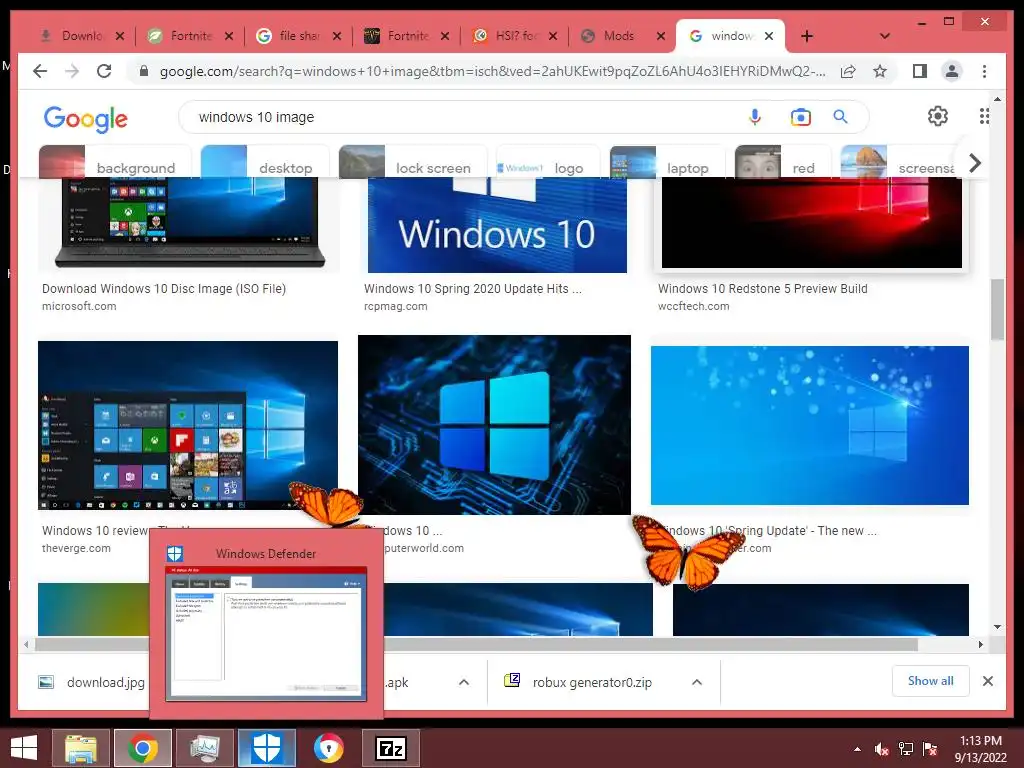
Task: Submit the search with the magnifier
Action: [840, 117]
